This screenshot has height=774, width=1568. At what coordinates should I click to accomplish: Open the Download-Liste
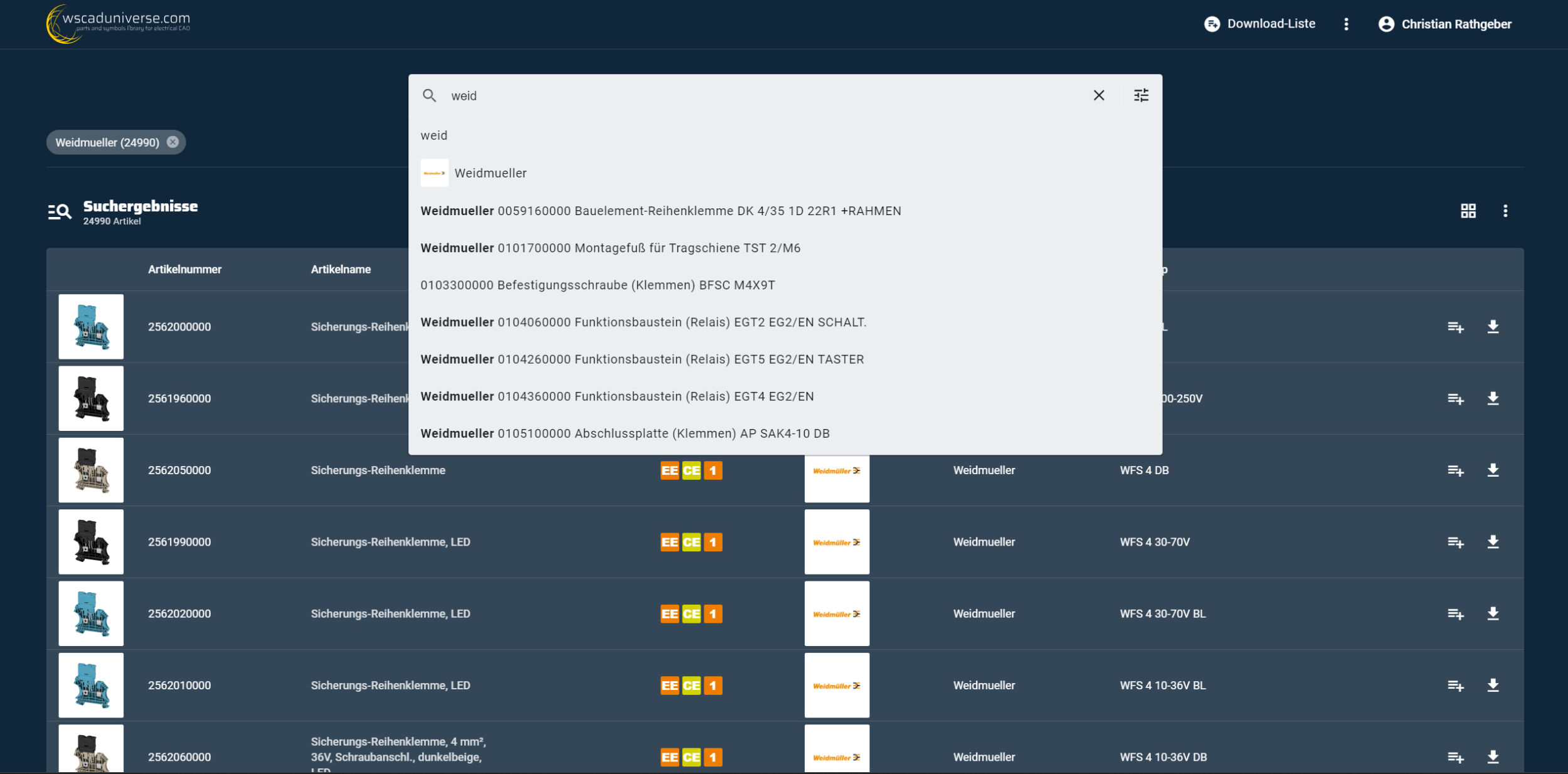tap(1259, 24)
